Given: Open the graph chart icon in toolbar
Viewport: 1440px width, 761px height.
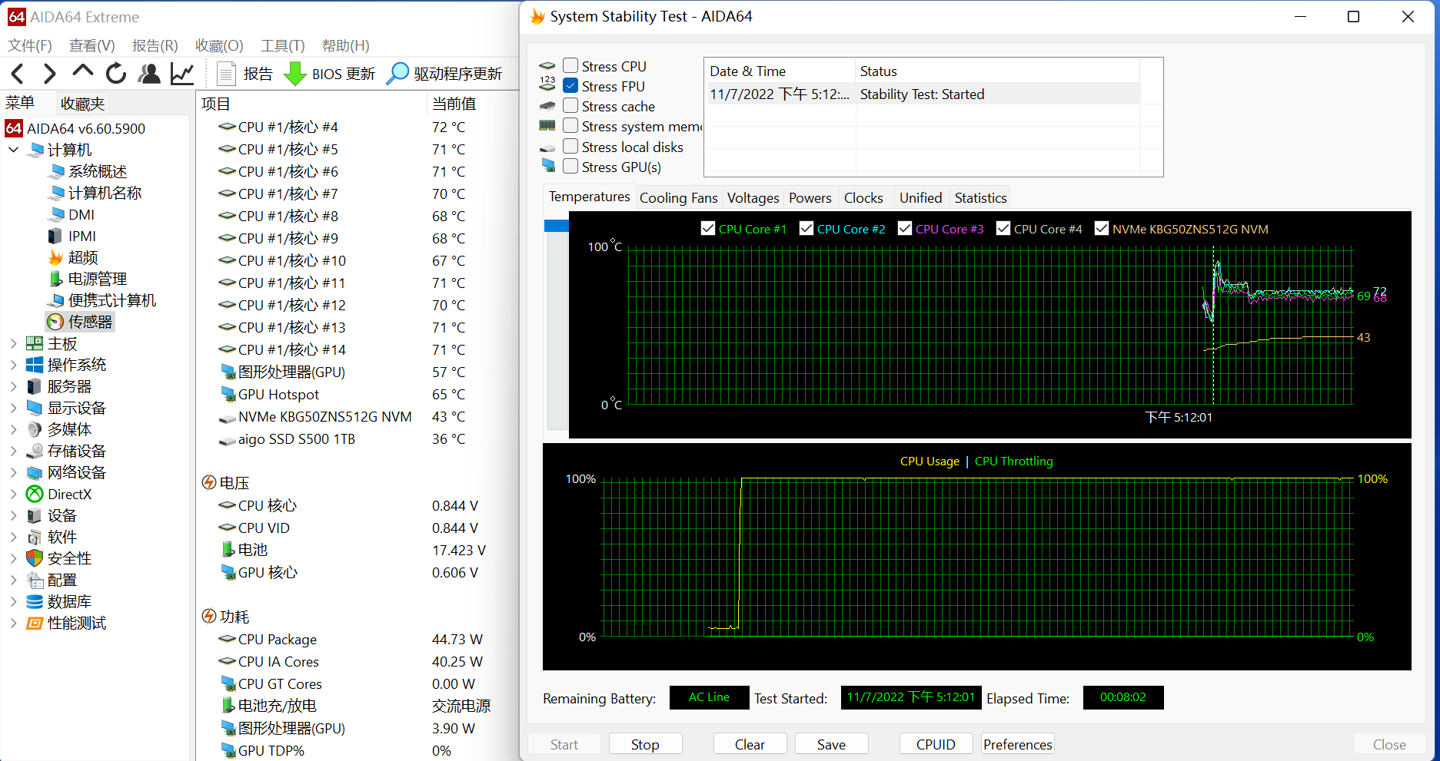Looking at the screenshot, I should click(x=182, y=73).
